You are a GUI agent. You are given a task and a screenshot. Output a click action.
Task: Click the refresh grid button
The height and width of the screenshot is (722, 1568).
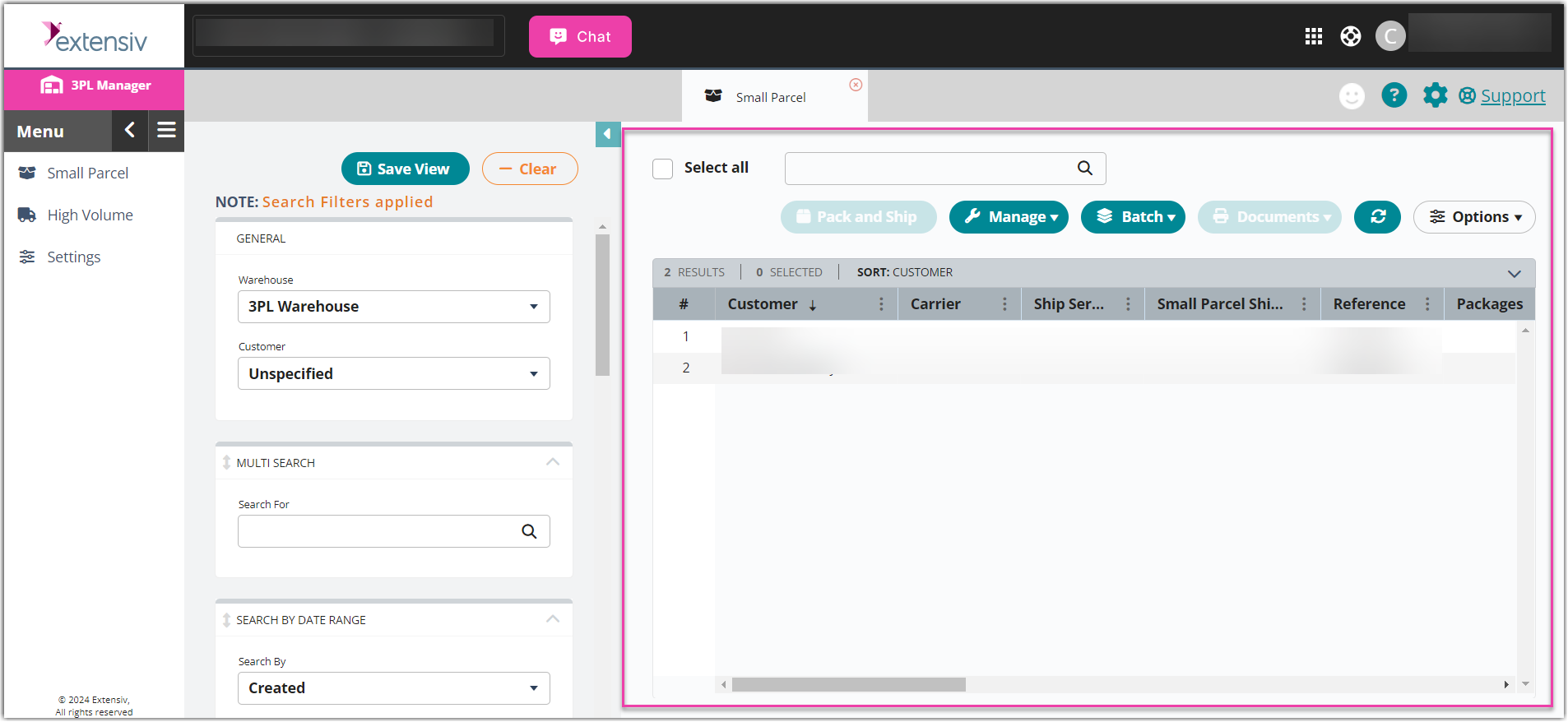(1378, 217)
